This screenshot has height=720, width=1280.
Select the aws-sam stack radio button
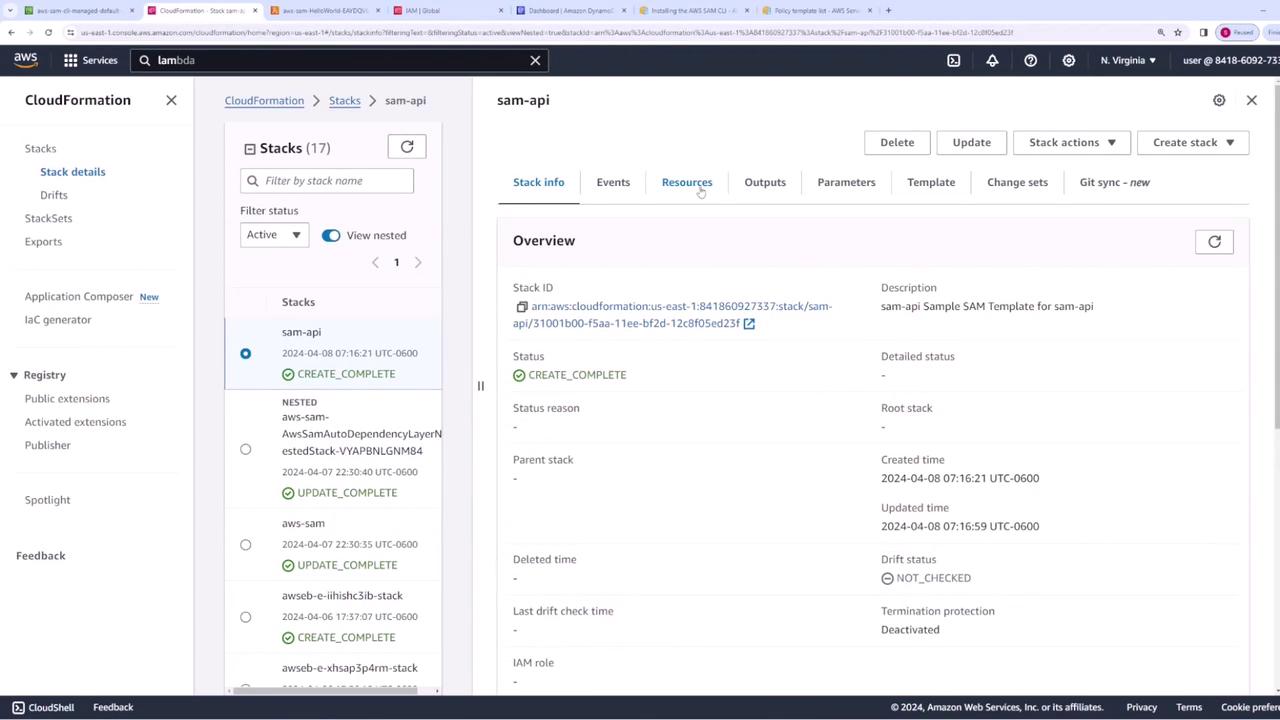click(246, 544)
